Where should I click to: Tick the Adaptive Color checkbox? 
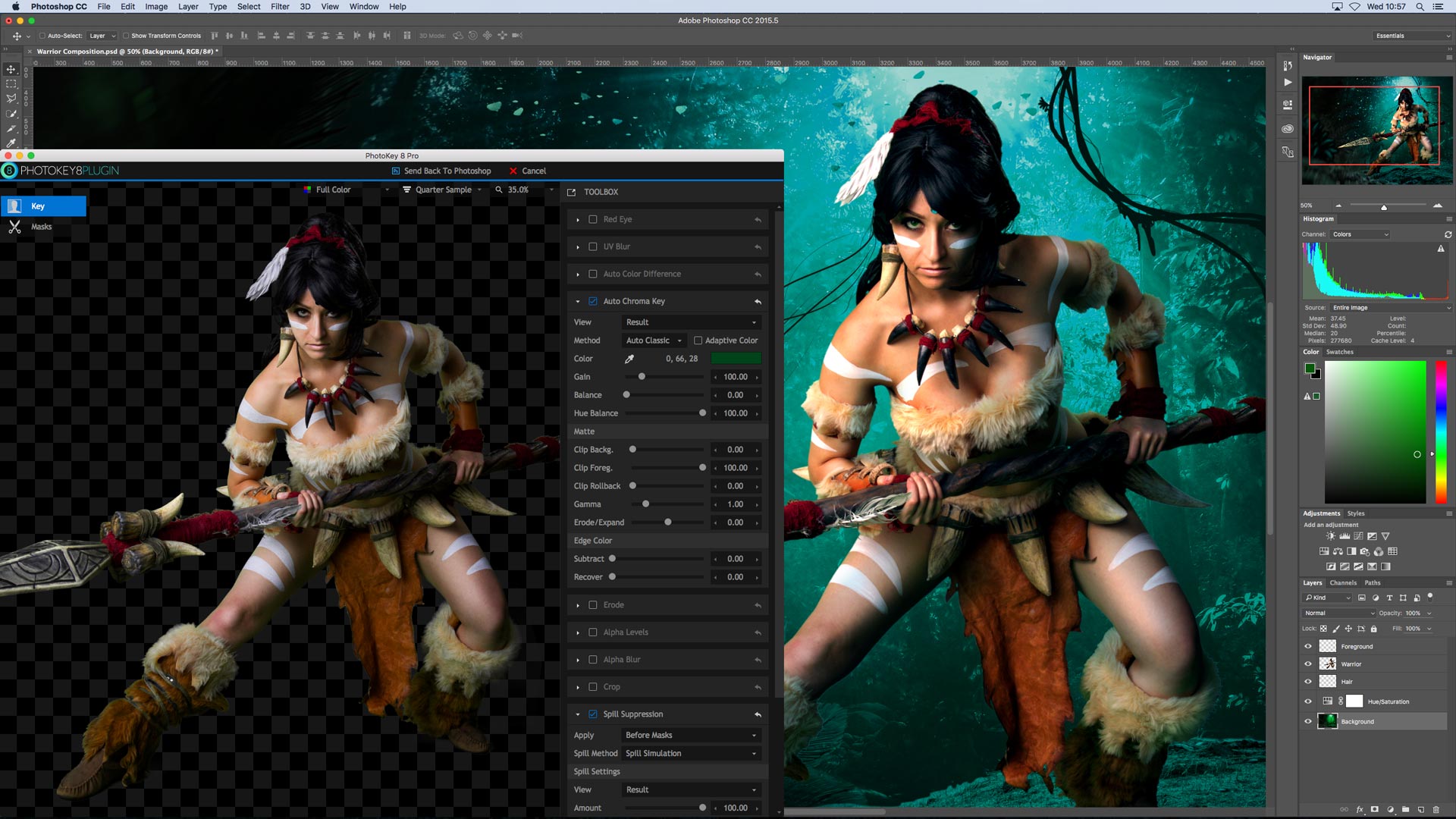tap(698, 340)
